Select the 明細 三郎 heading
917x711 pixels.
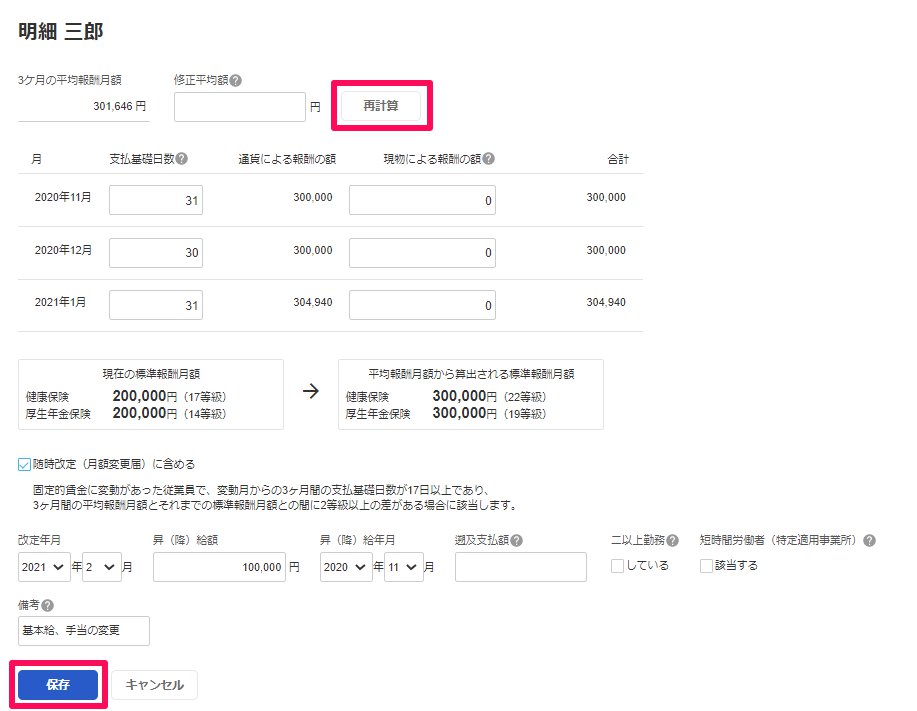point(60,31)
